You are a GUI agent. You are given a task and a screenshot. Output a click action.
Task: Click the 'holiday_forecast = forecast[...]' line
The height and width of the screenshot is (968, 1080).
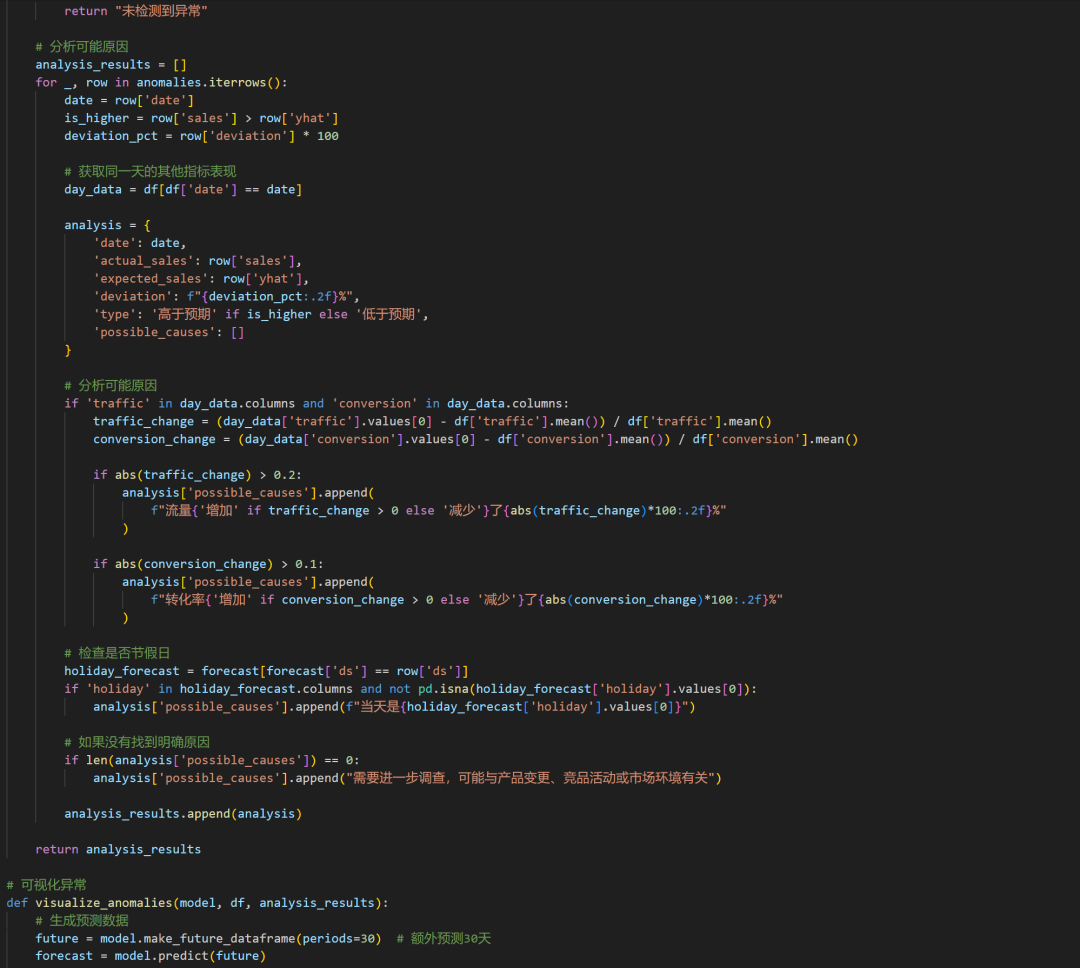pos(267,671)
